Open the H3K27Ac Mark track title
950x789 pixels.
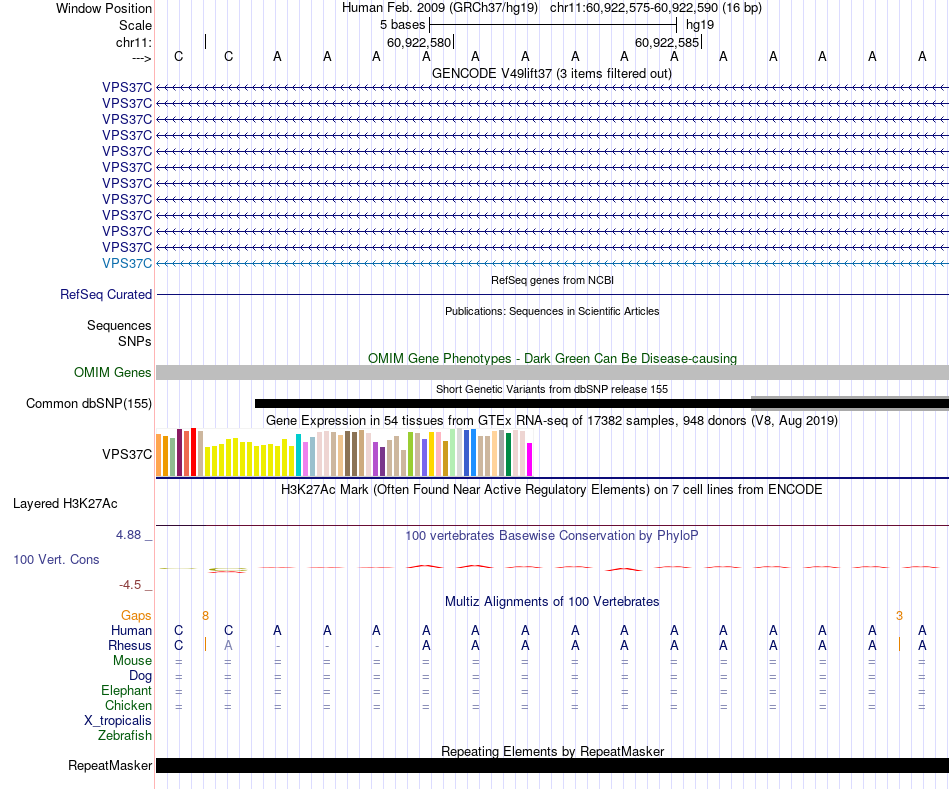pyautogui.click(x=552, y=490)
